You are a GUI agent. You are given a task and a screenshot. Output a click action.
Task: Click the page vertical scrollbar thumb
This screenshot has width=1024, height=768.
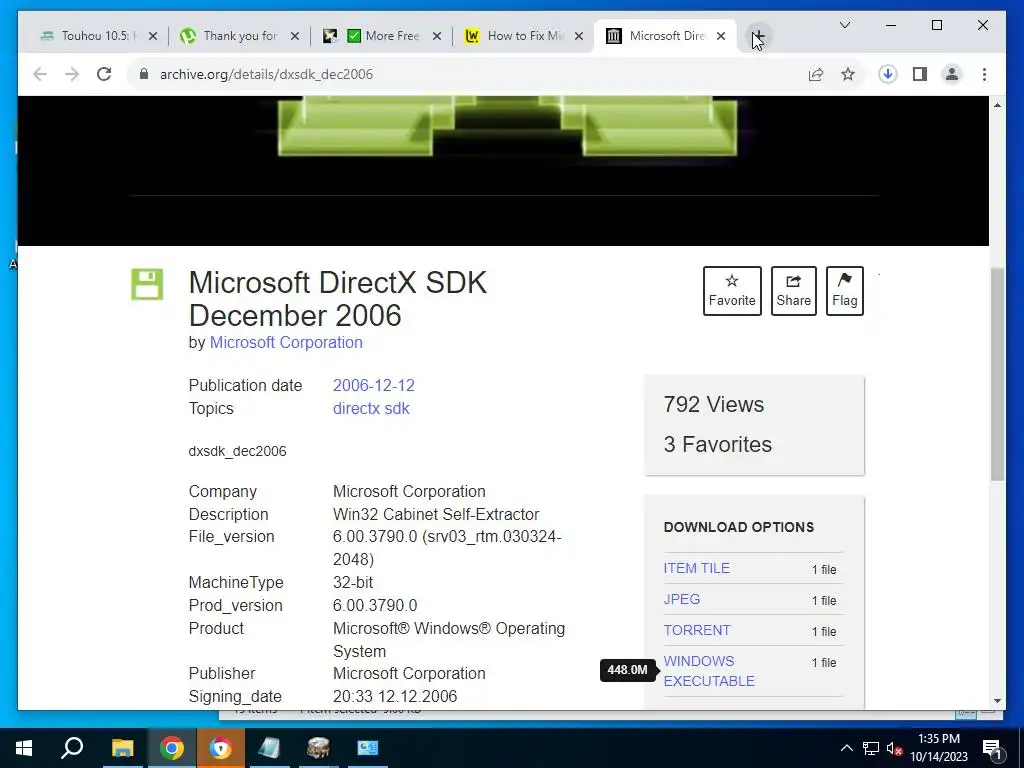[997, 374]
